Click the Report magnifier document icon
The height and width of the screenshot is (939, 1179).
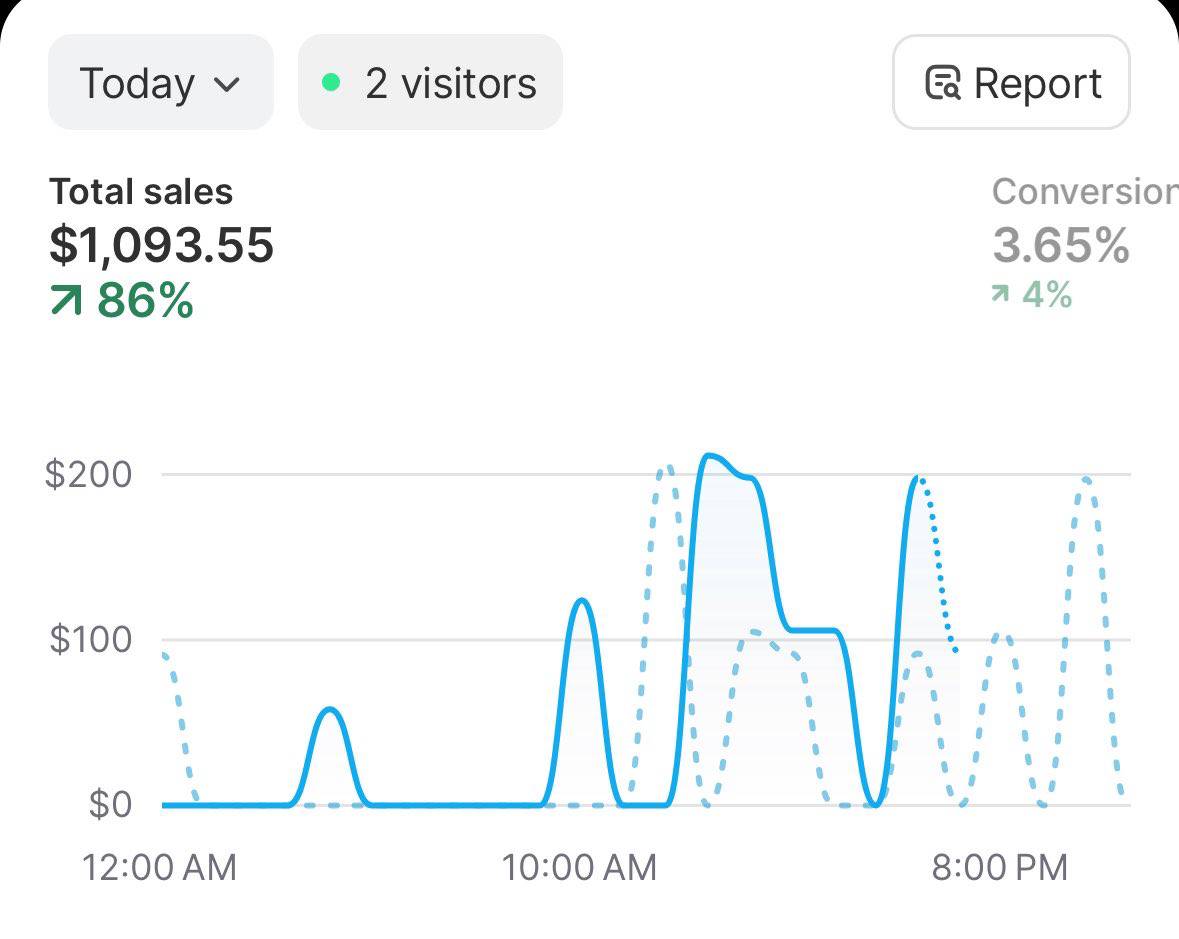click(943, 83)
